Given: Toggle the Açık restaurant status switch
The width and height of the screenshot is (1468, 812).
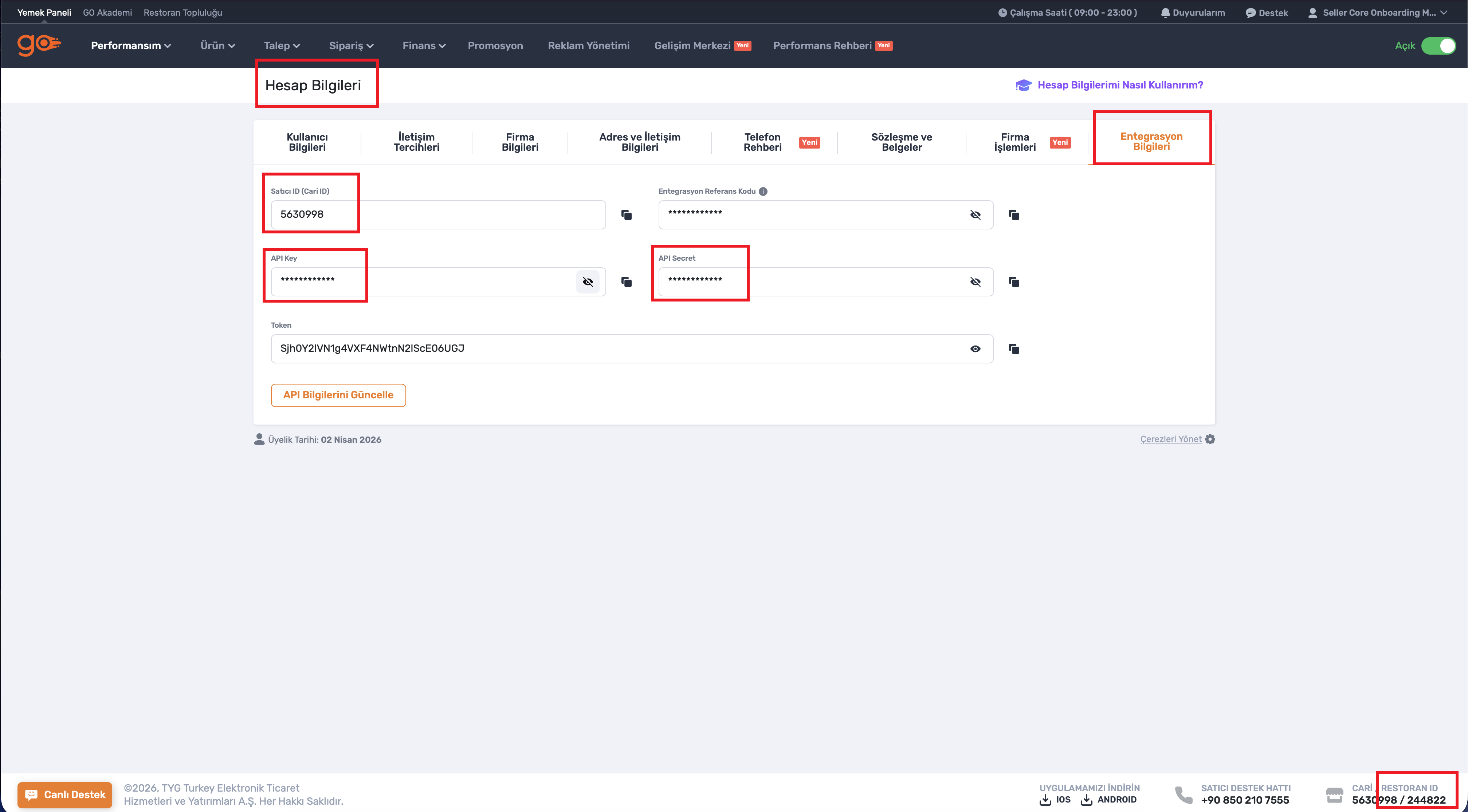Looking at the screenshot, I should (x=1438, y=46).
